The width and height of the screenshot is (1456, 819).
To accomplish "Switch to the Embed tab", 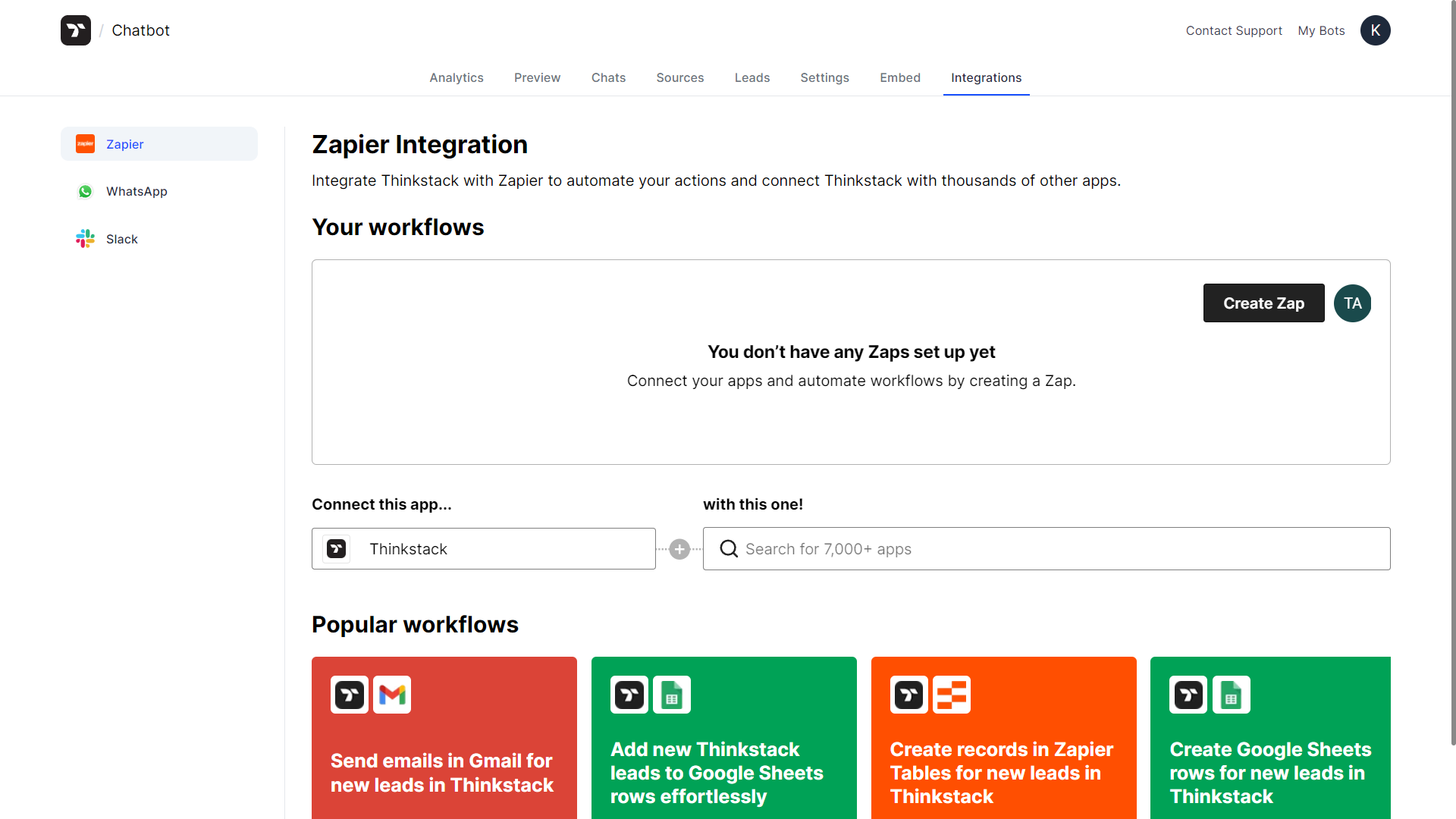I will (x=900, y=77).
